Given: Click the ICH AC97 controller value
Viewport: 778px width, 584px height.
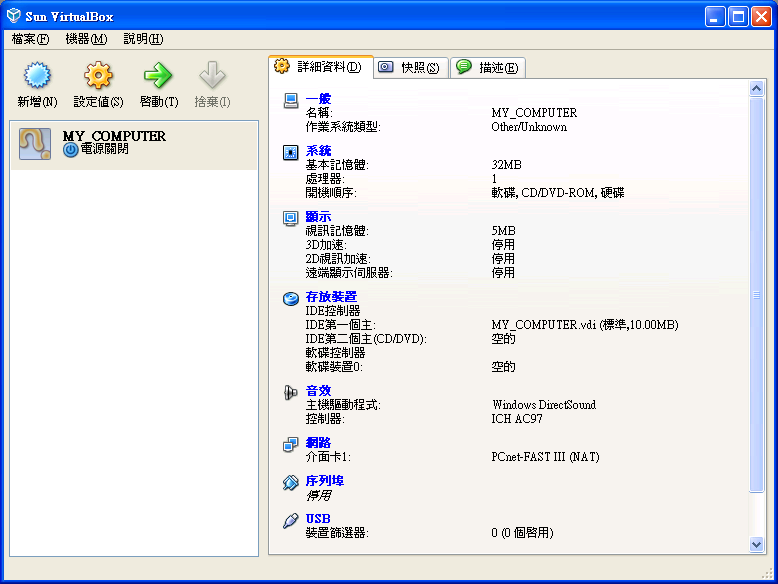Looking at the screenshot, I should coord(517,419).
